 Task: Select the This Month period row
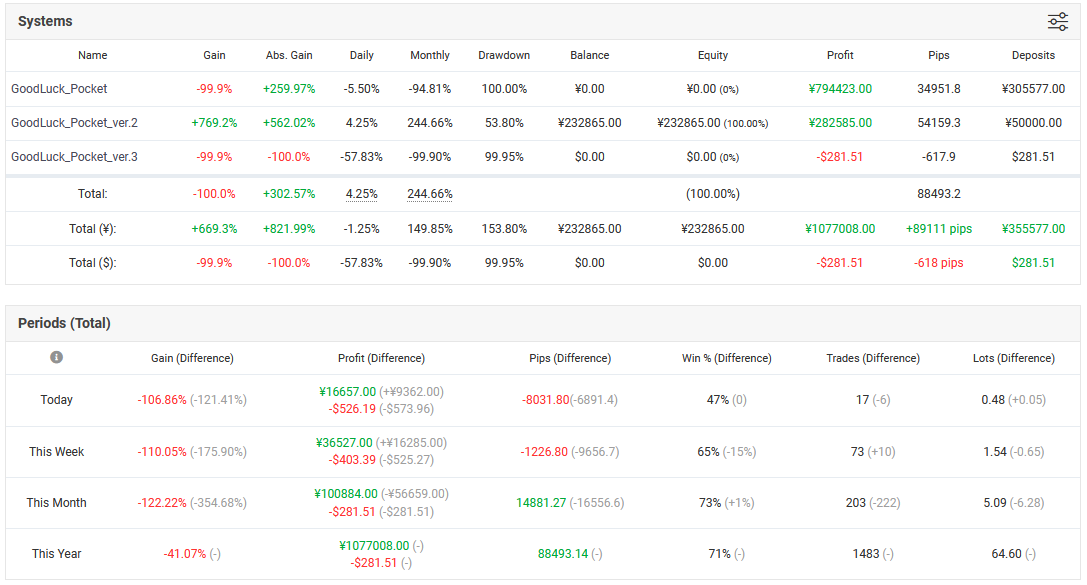pyautogui.click(x=543, y=503)
